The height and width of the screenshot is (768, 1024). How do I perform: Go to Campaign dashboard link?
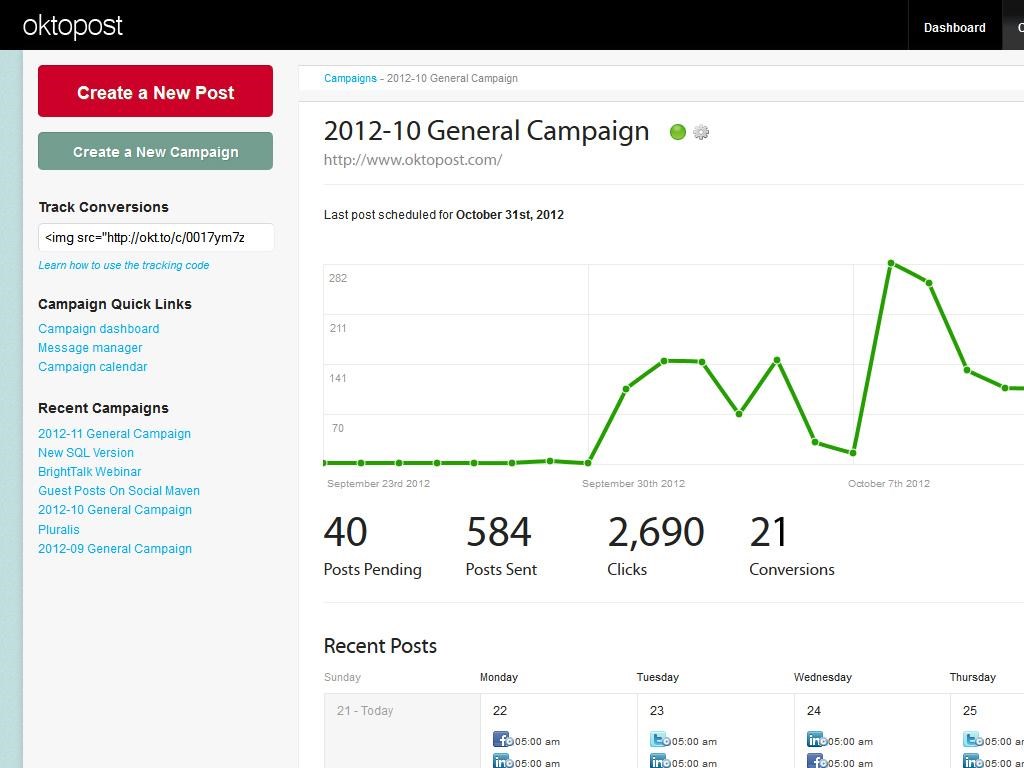(x=99, y=328)
